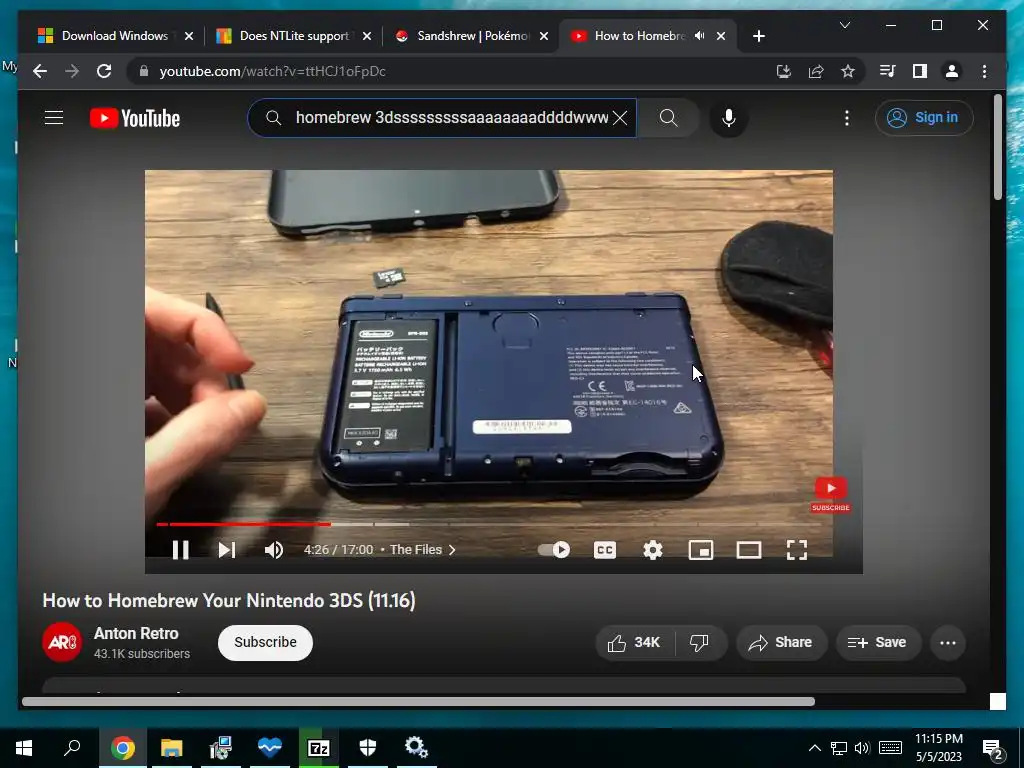The image size is (1024, 768).
Task: Go to YouTube home via logo
Action: point(135,118)
